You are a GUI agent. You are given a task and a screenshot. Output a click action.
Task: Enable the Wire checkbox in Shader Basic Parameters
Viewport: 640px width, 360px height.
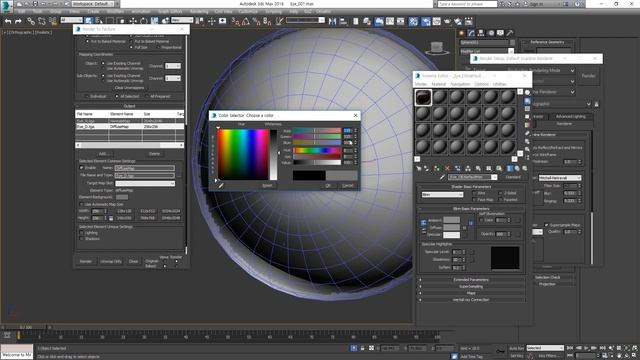click(x=474, y=193)
